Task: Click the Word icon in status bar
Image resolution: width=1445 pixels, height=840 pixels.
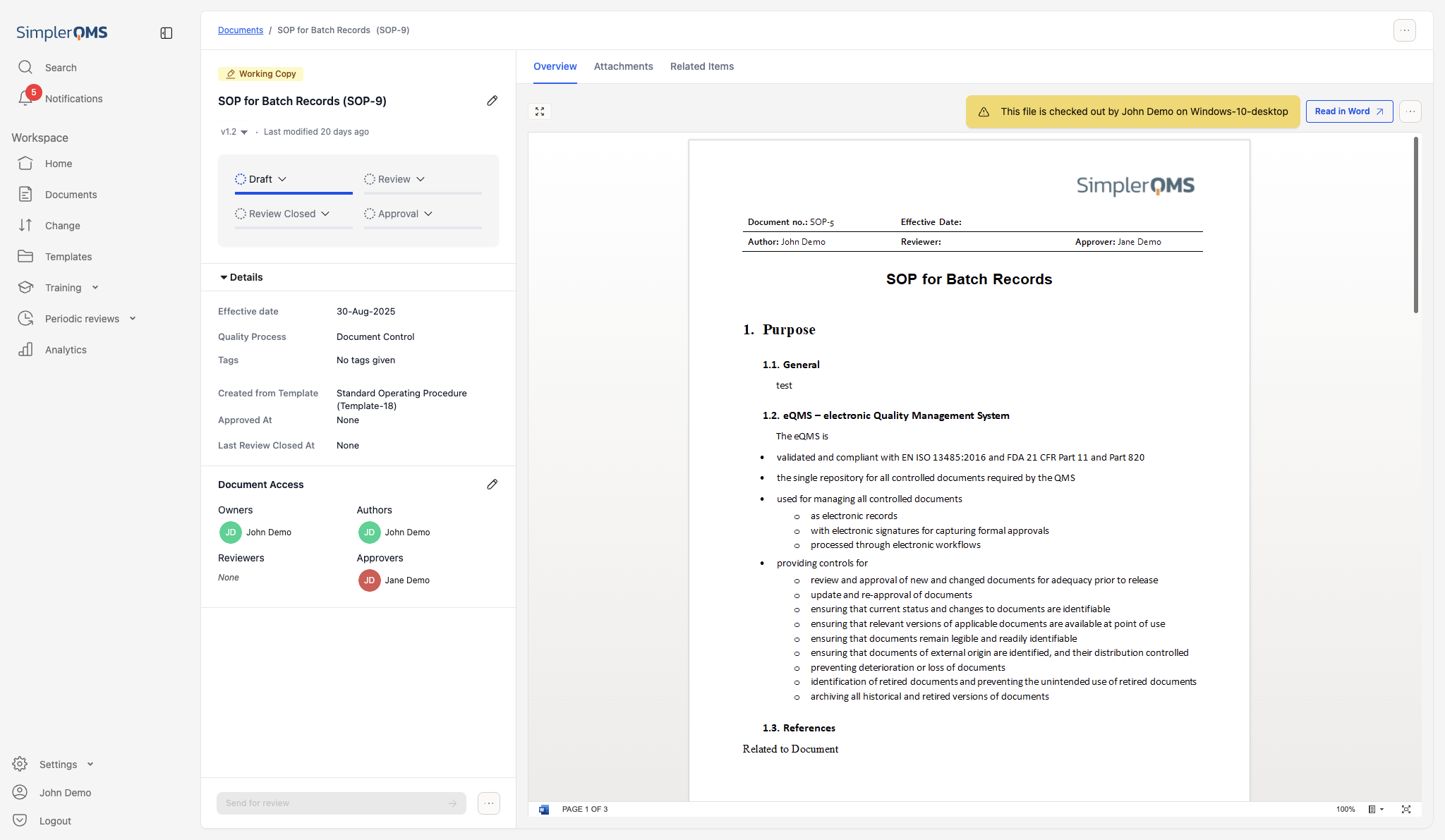Action: coord(544,809)
